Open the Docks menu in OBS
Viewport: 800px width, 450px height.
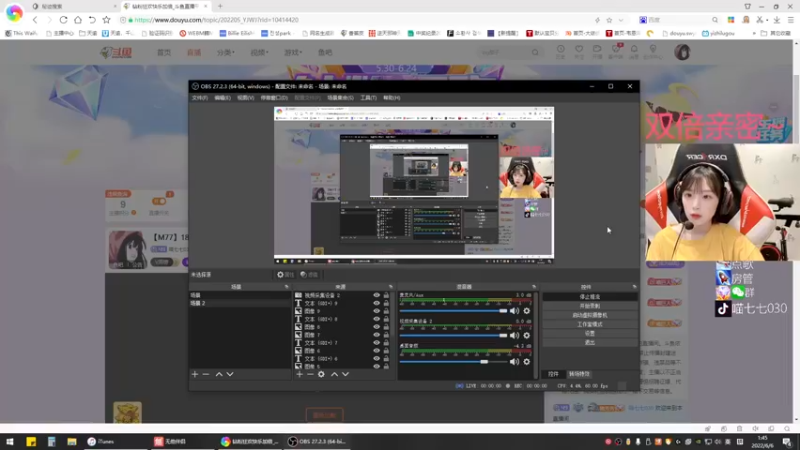click(x=274, y=97)
